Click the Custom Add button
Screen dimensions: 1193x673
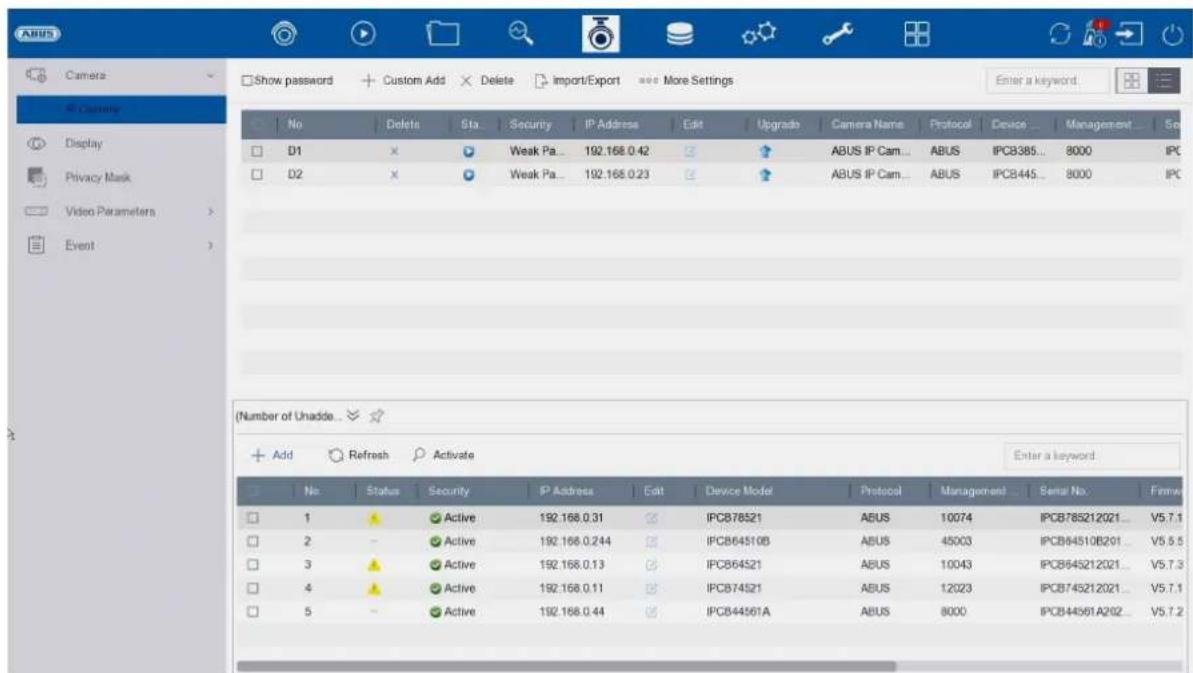pos(403,81)
